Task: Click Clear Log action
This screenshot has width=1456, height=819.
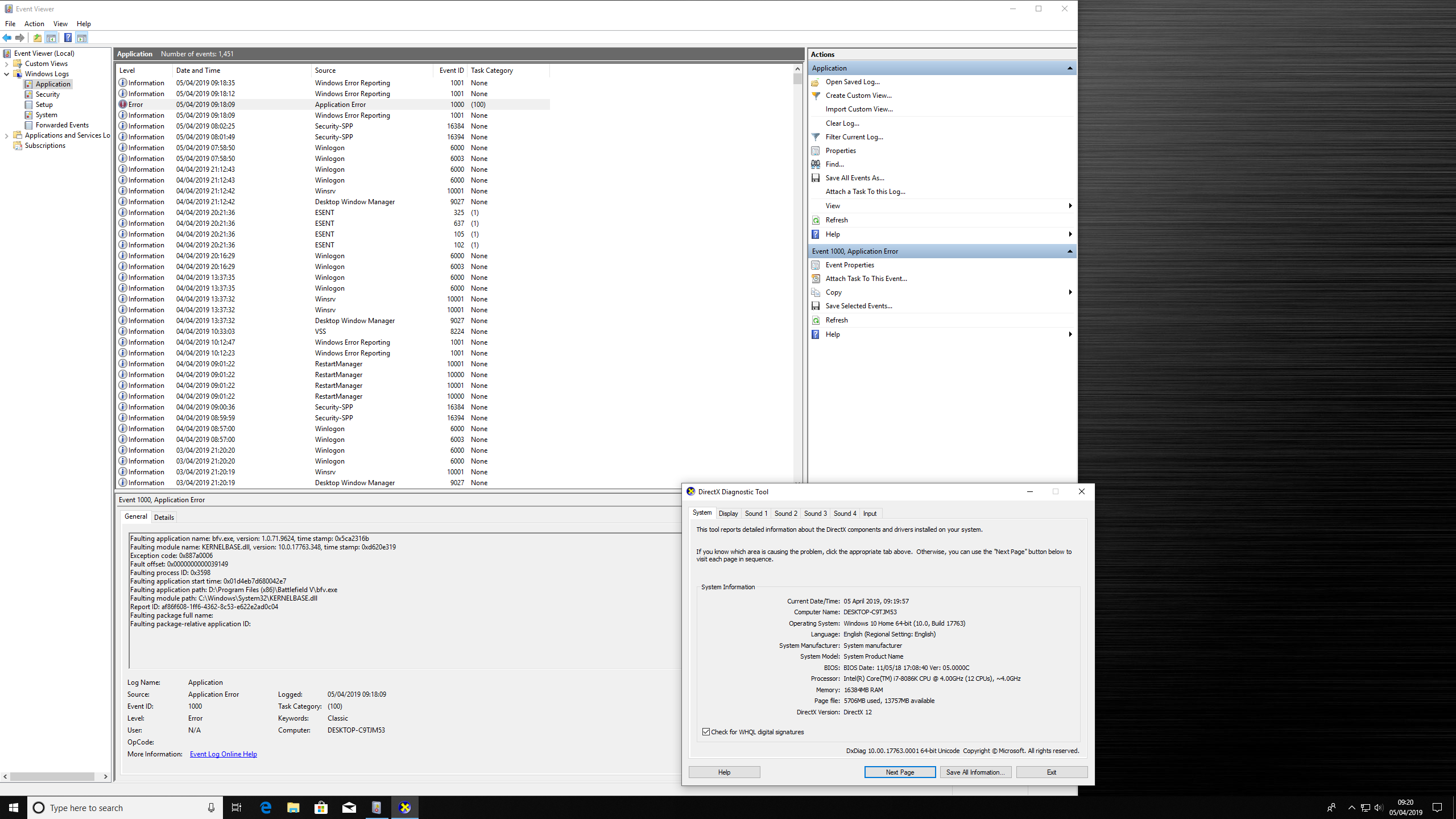Action: [x=842, y=123]
